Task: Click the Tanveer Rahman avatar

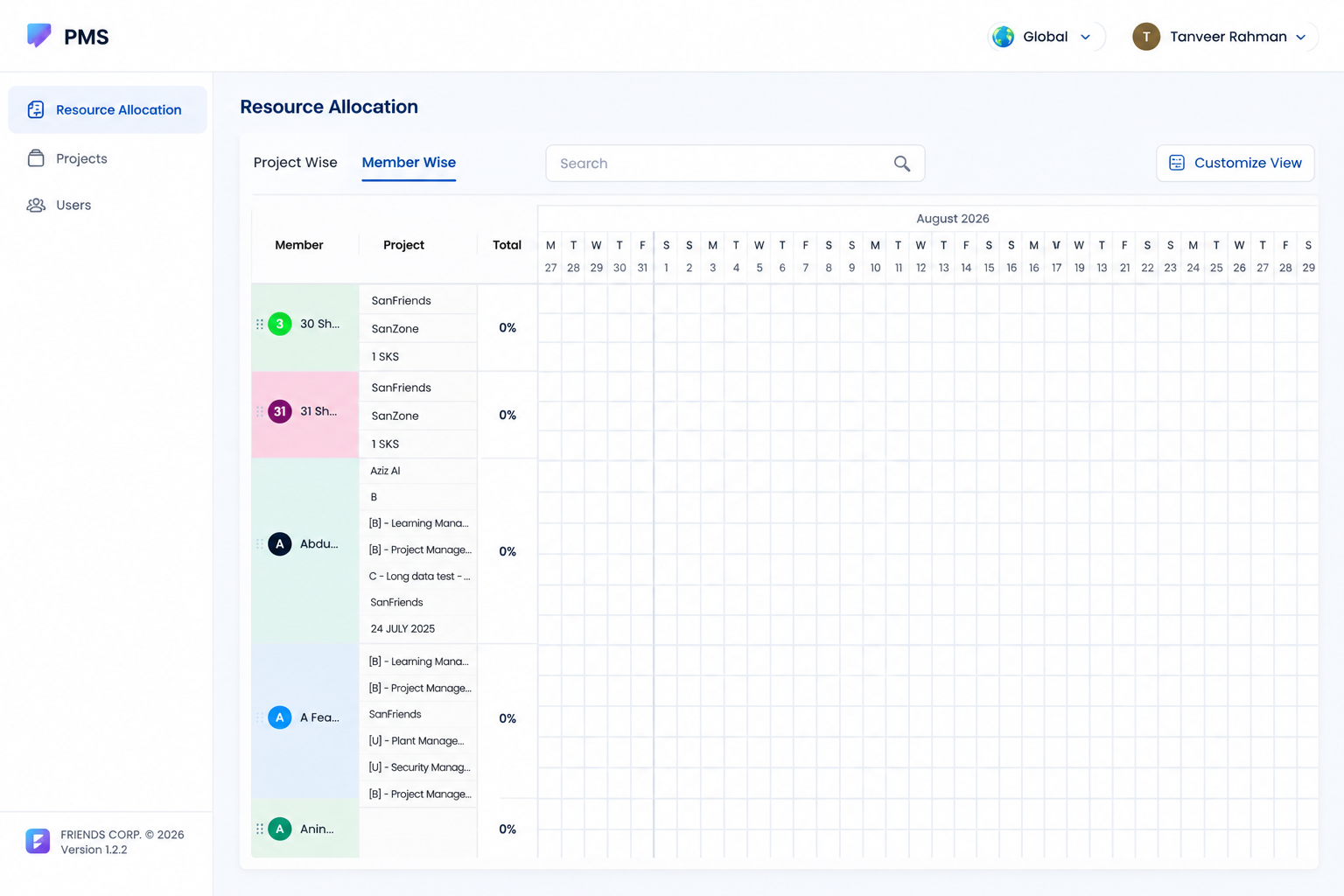Action: (1146, 37)
